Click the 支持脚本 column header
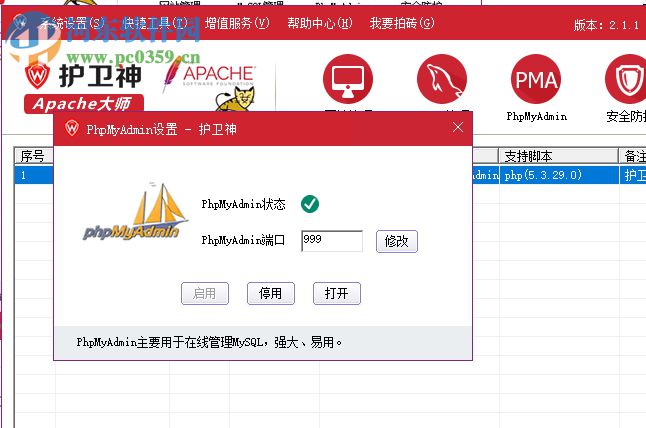646x428 pixels. [x=558, y=156]
